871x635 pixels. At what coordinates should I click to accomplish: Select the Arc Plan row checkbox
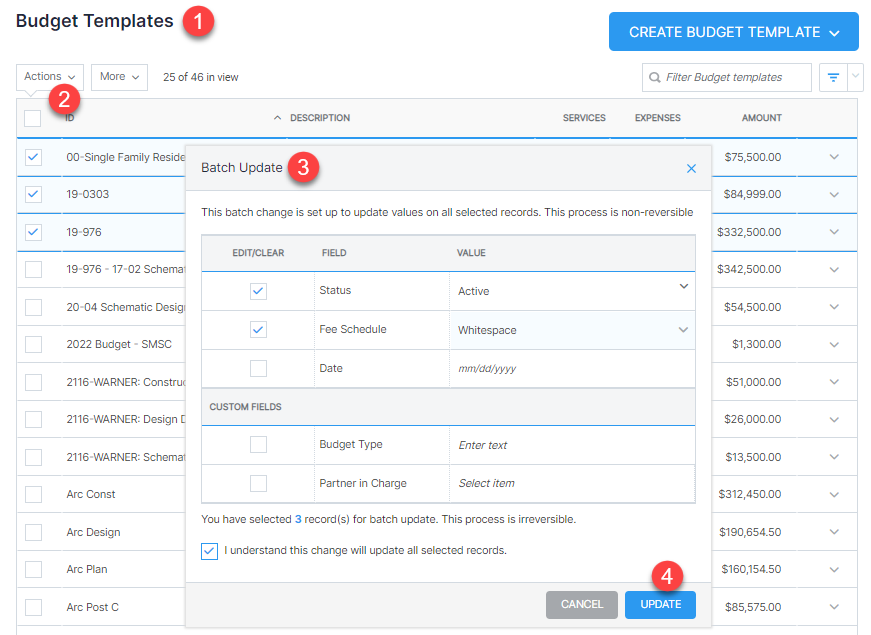coord(33,569)
